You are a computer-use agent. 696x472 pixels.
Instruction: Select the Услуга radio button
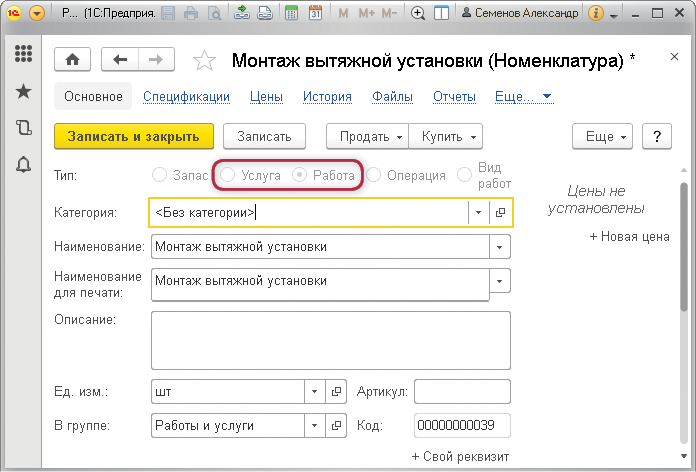point(228,175)
